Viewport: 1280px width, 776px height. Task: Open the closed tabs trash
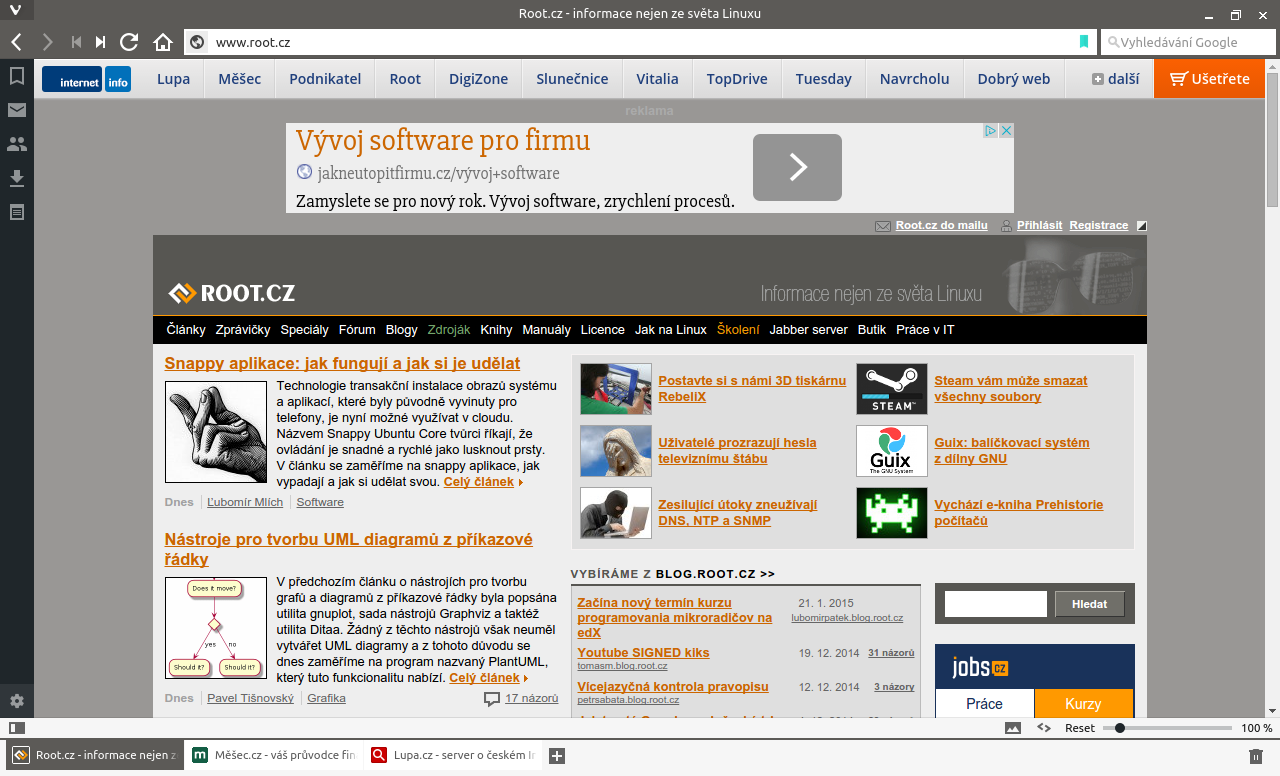pos(1257,756)
